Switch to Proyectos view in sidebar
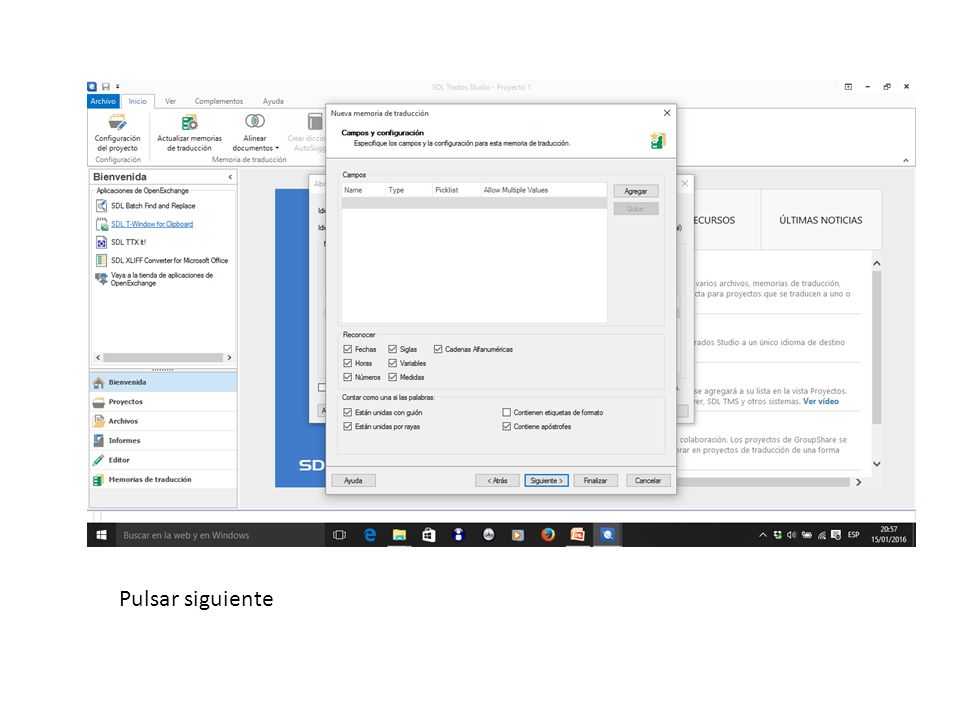 [163, 402]
